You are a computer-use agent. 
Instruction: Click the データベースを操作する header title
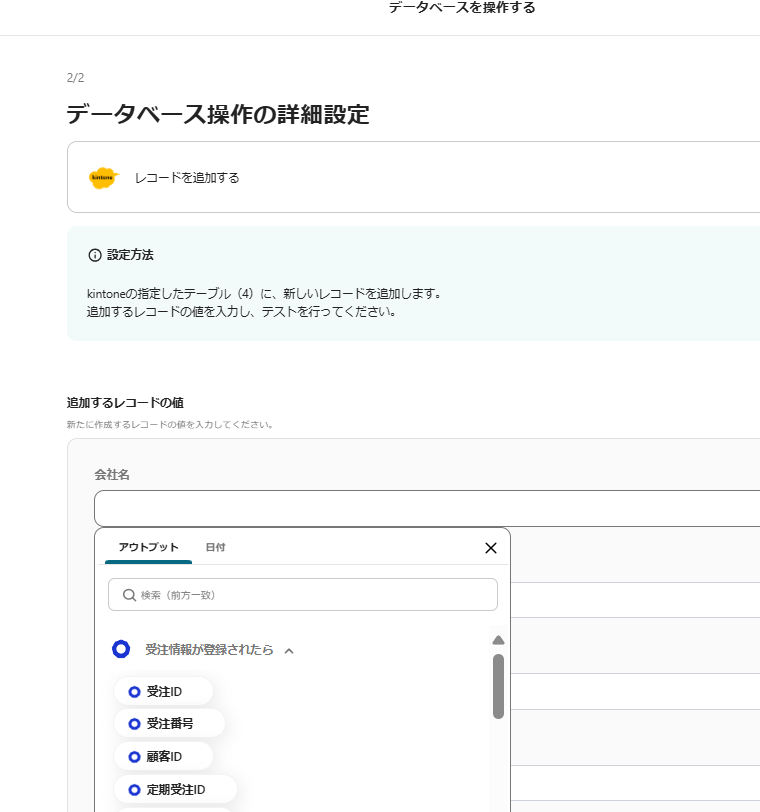pos(462,8)
